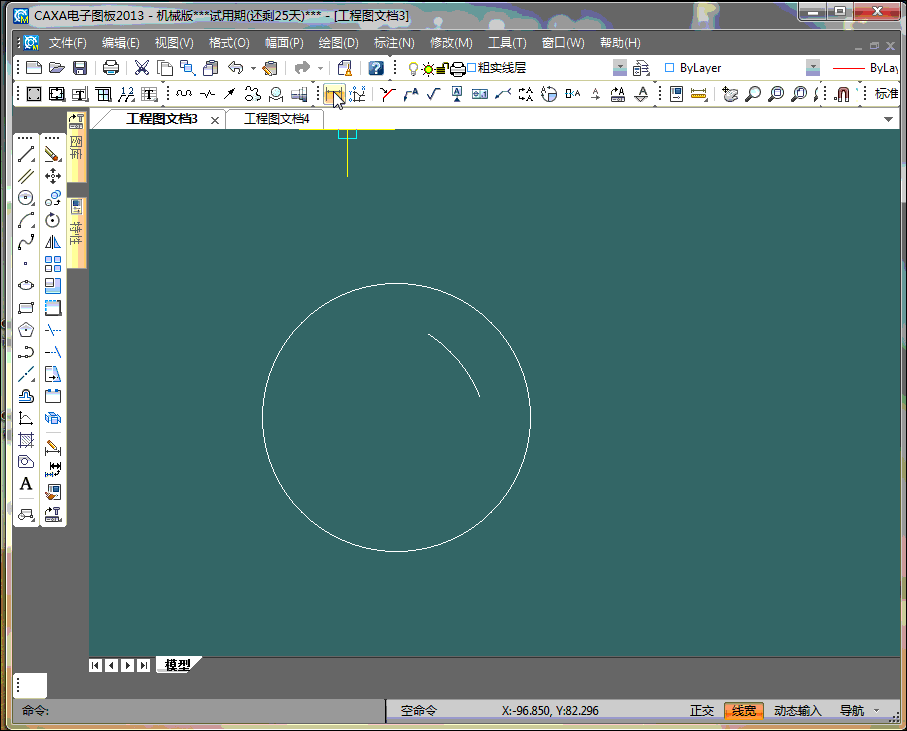Select the Circle drawing tool
This screenshot has height=731, width=907.
coord(26,198)
